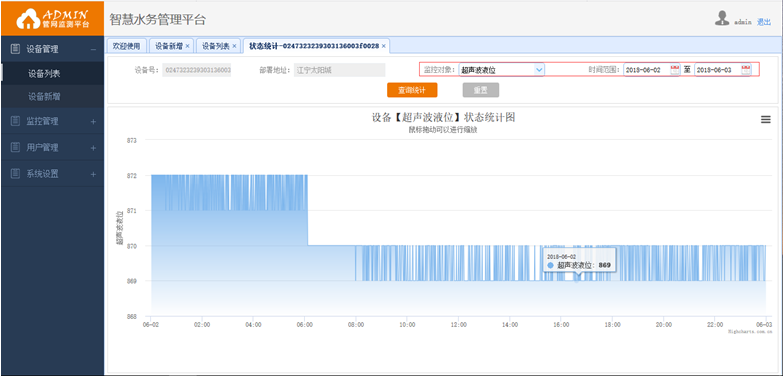Click the 用户管理 menu icon

pyautogui.click(x=15, y=148)
